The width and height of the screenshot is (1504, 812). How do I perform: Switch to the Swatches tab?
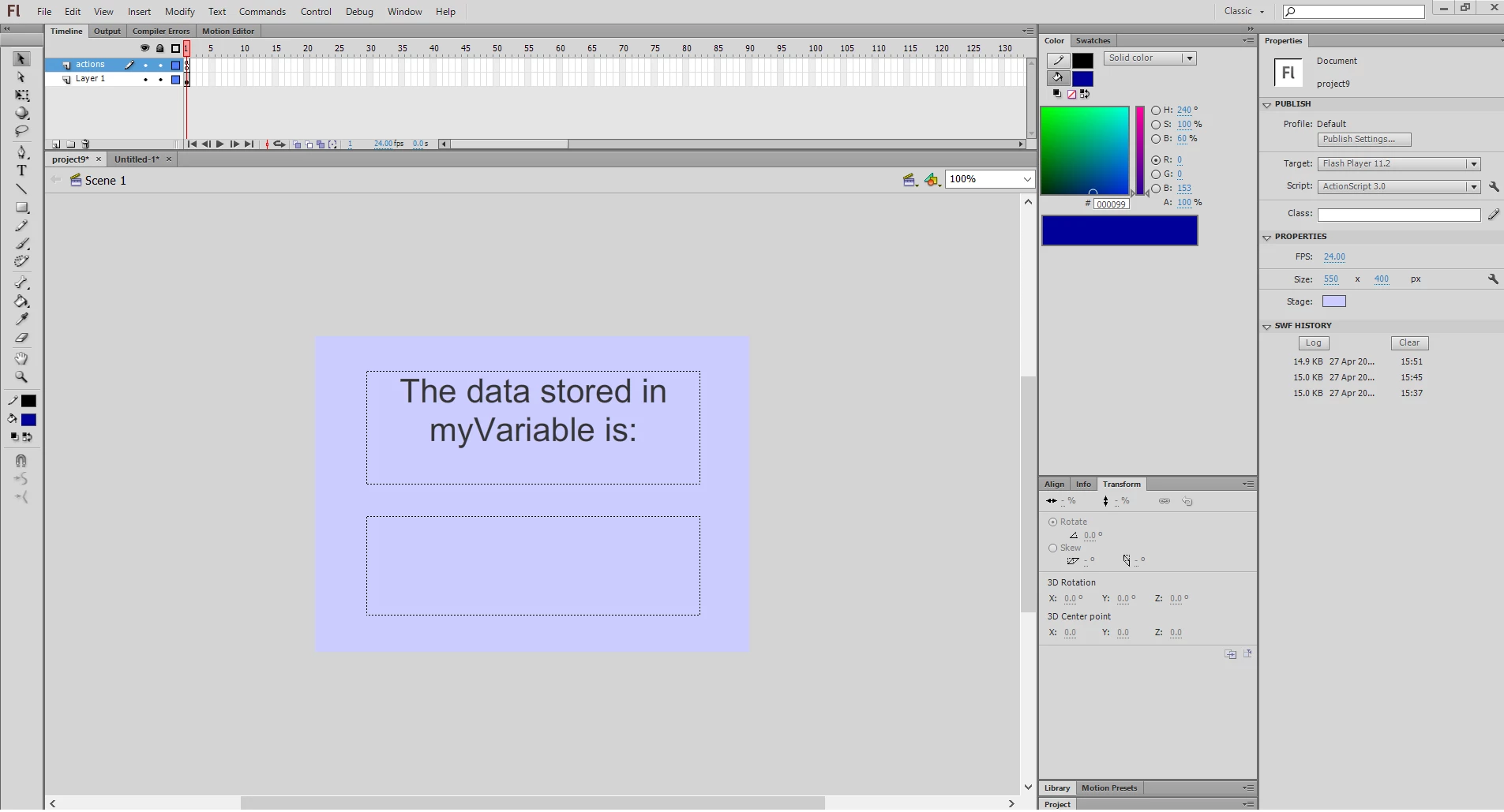point(1093,41)
